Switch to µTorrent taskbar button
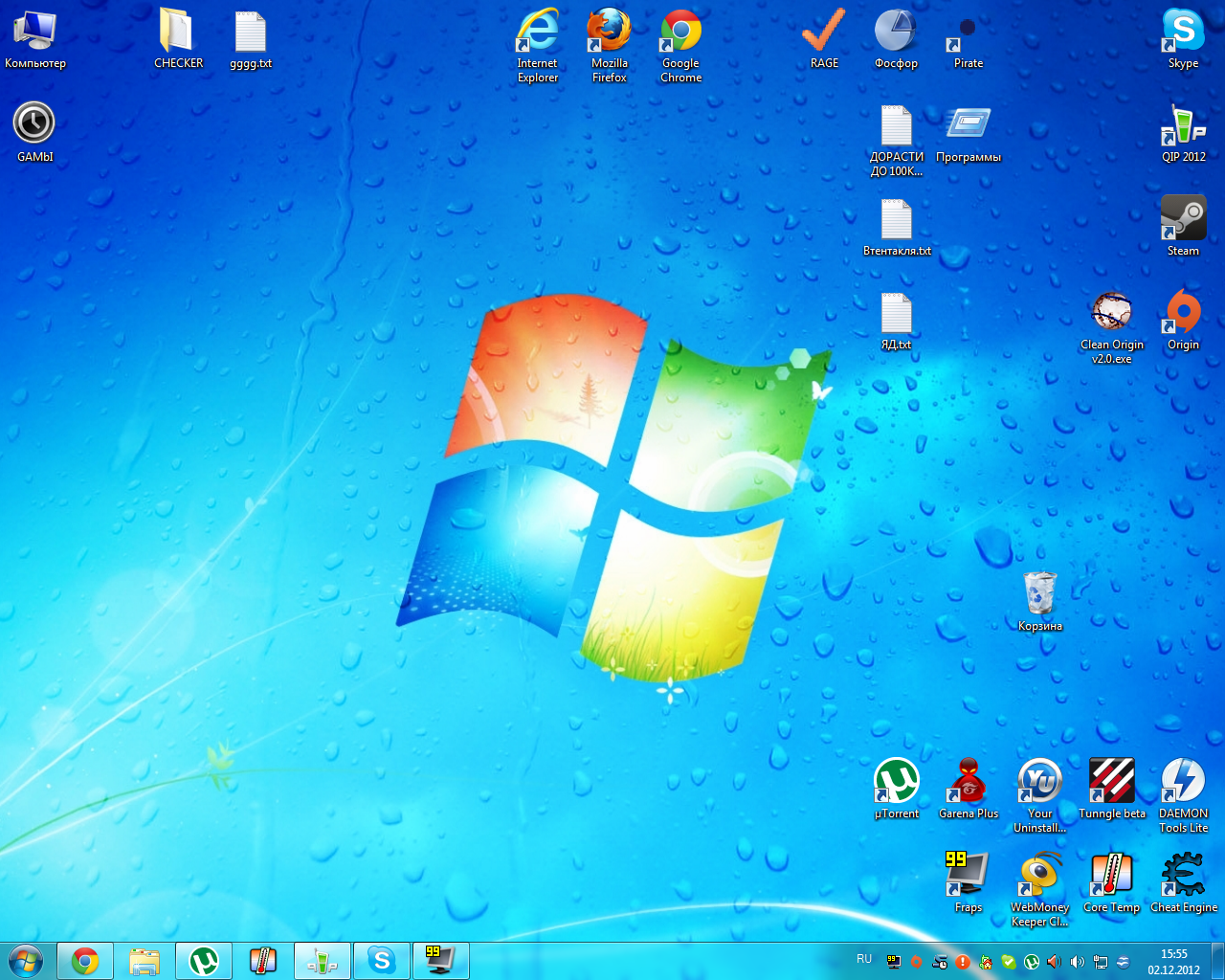 (x=204, y=961)
